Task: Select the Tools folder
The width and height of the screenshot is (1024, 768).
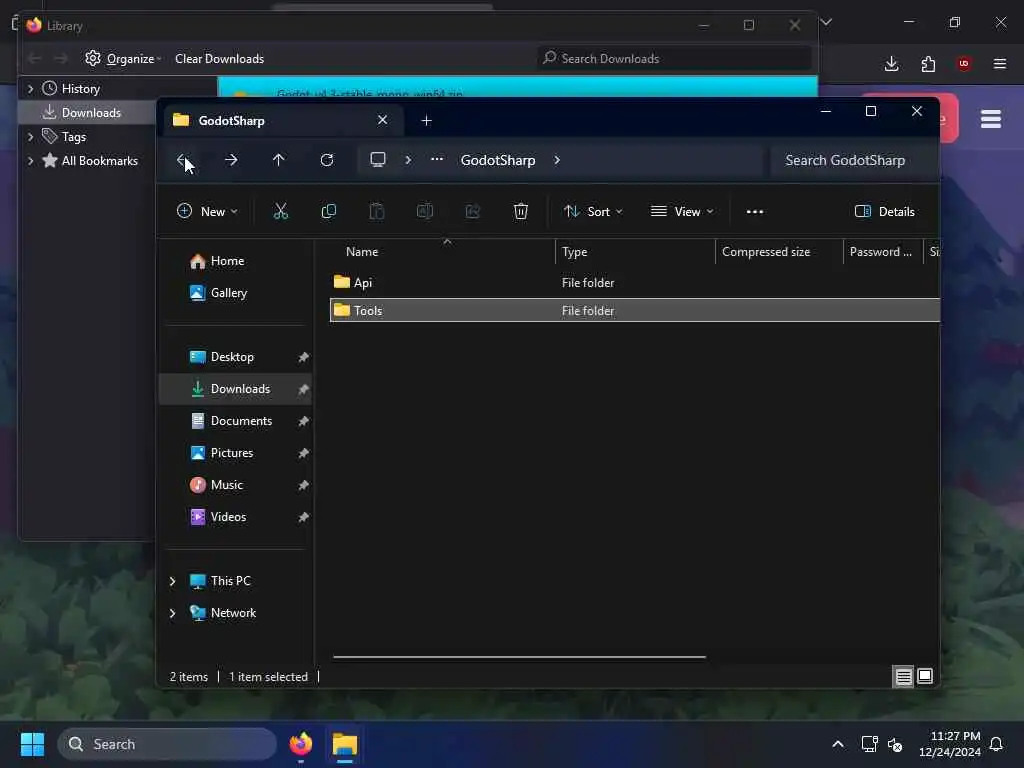Action: pos(635,310)
